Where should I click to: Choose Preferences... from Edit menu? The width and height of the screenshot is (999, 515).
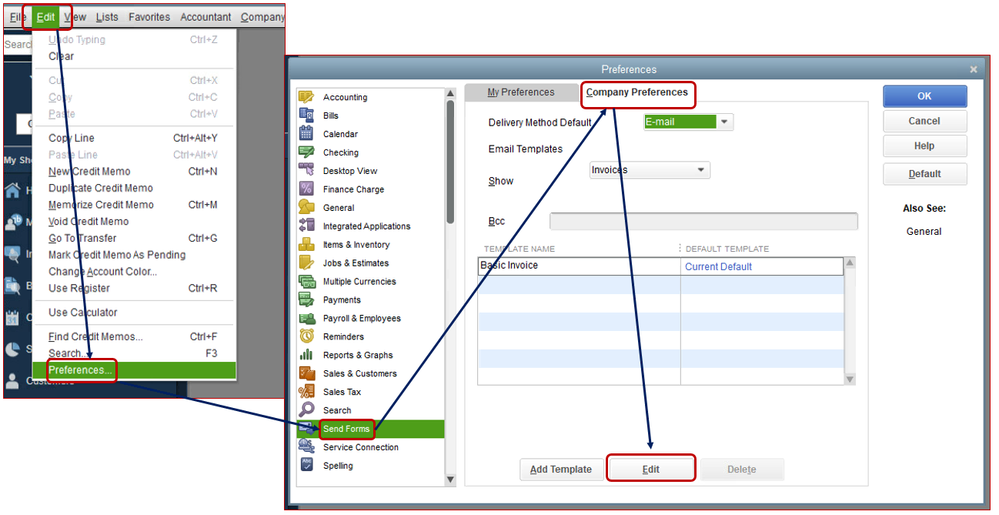point(134,370)
